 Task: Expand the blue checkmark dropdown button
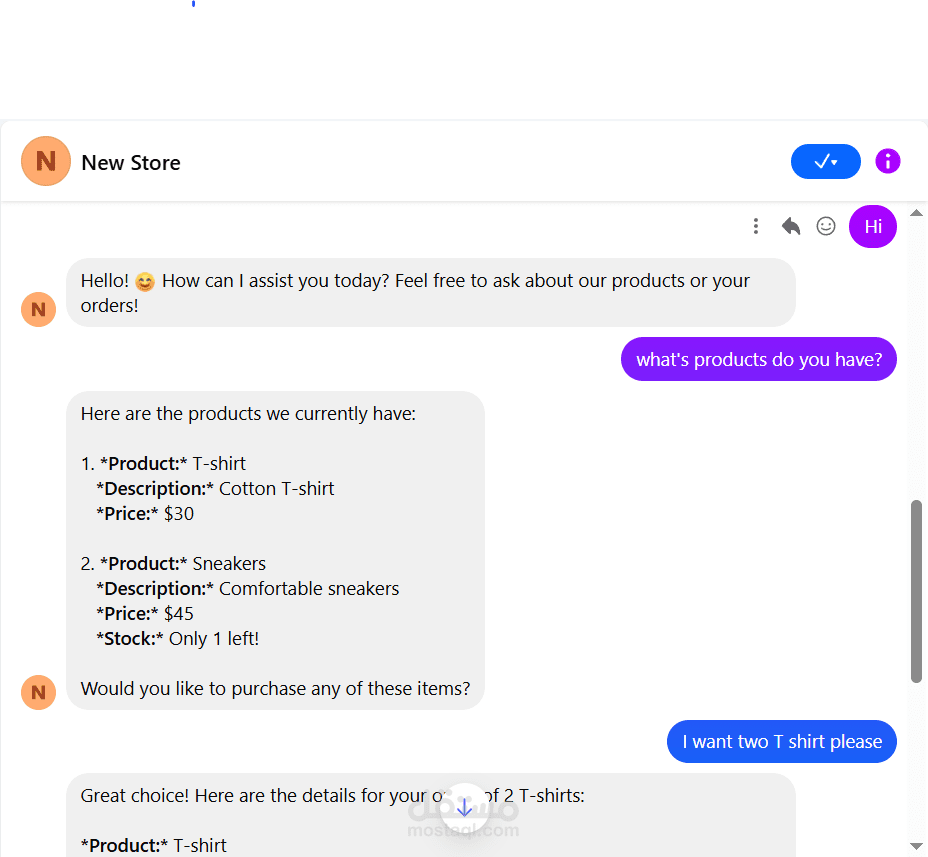click(826, 161)
